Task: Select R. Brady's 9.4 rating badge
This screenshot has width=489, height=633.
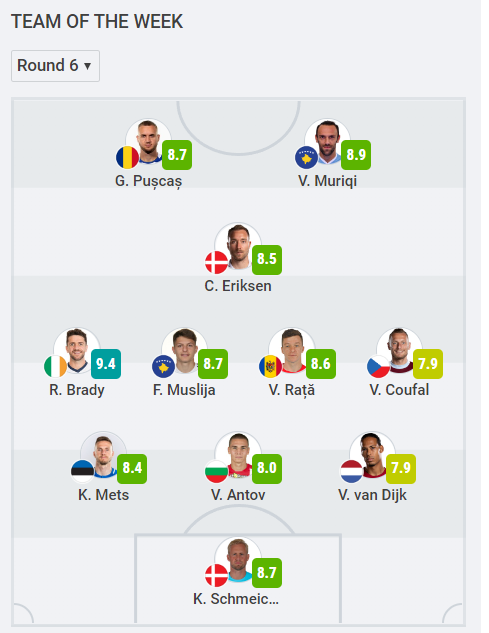Action: coord(106,364)
